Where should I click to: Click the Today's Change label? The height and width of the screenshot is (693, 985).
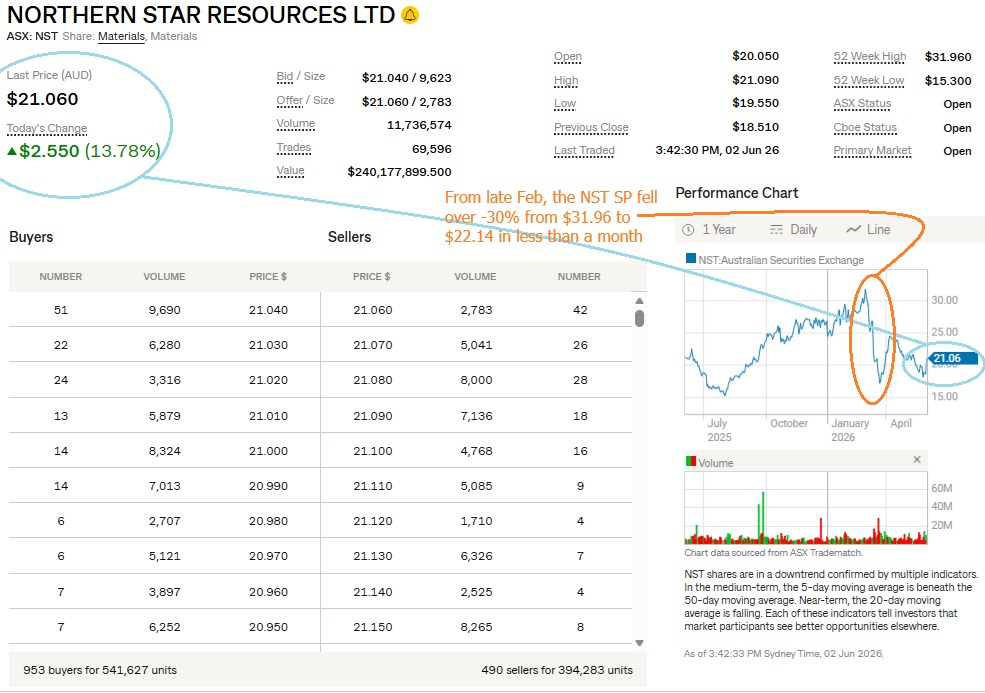coord(47,129)
